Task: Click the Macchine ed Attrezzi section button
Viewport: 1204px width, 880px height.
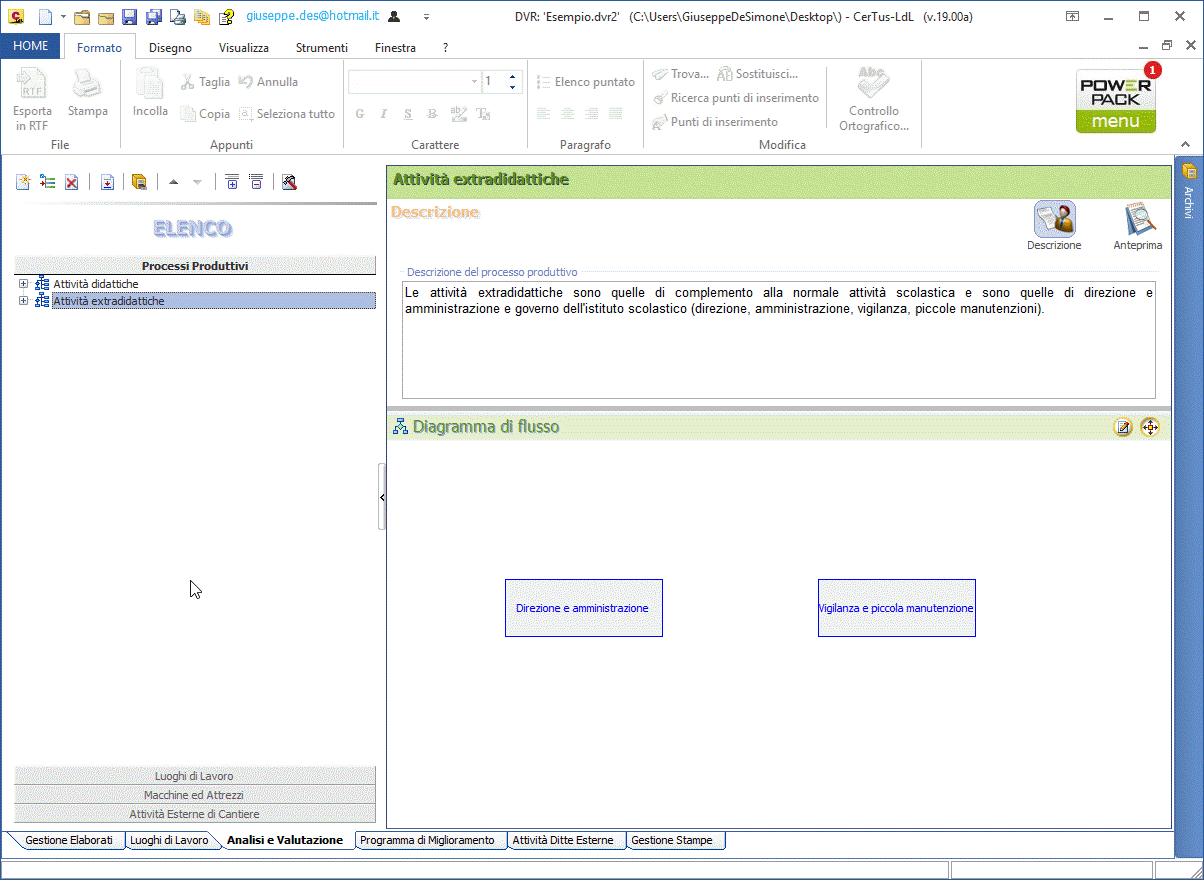Action: tap(195, 795)
